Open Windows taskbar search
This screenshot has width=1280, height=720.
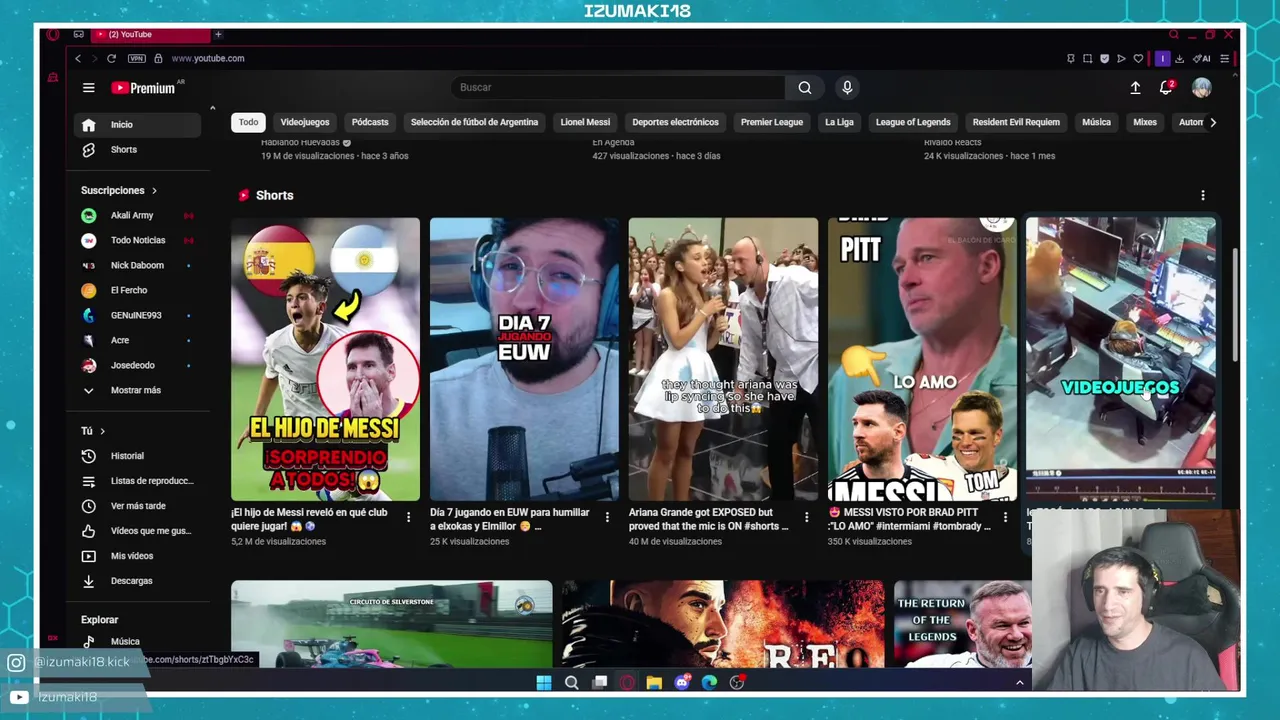(571, 683)
